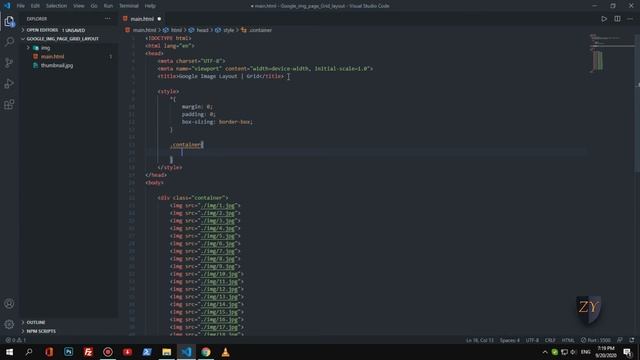Open the Extensions view
Image resolution: width=640 pixels, height=360 pixels.
point(9,104)
